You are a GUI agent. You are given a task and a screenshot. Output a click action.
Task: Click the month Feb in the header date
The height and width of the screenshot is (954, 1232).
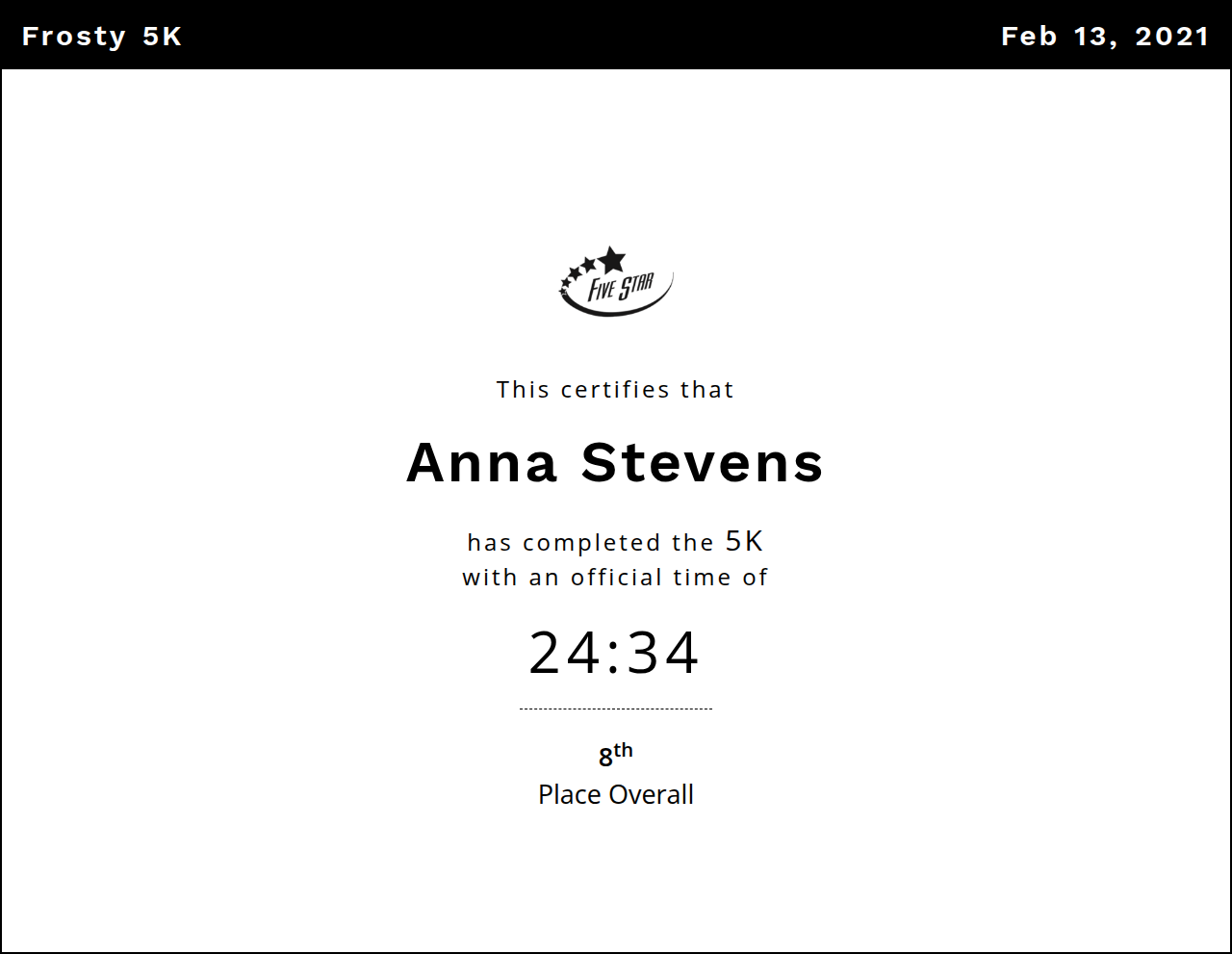coord(1029,37)
